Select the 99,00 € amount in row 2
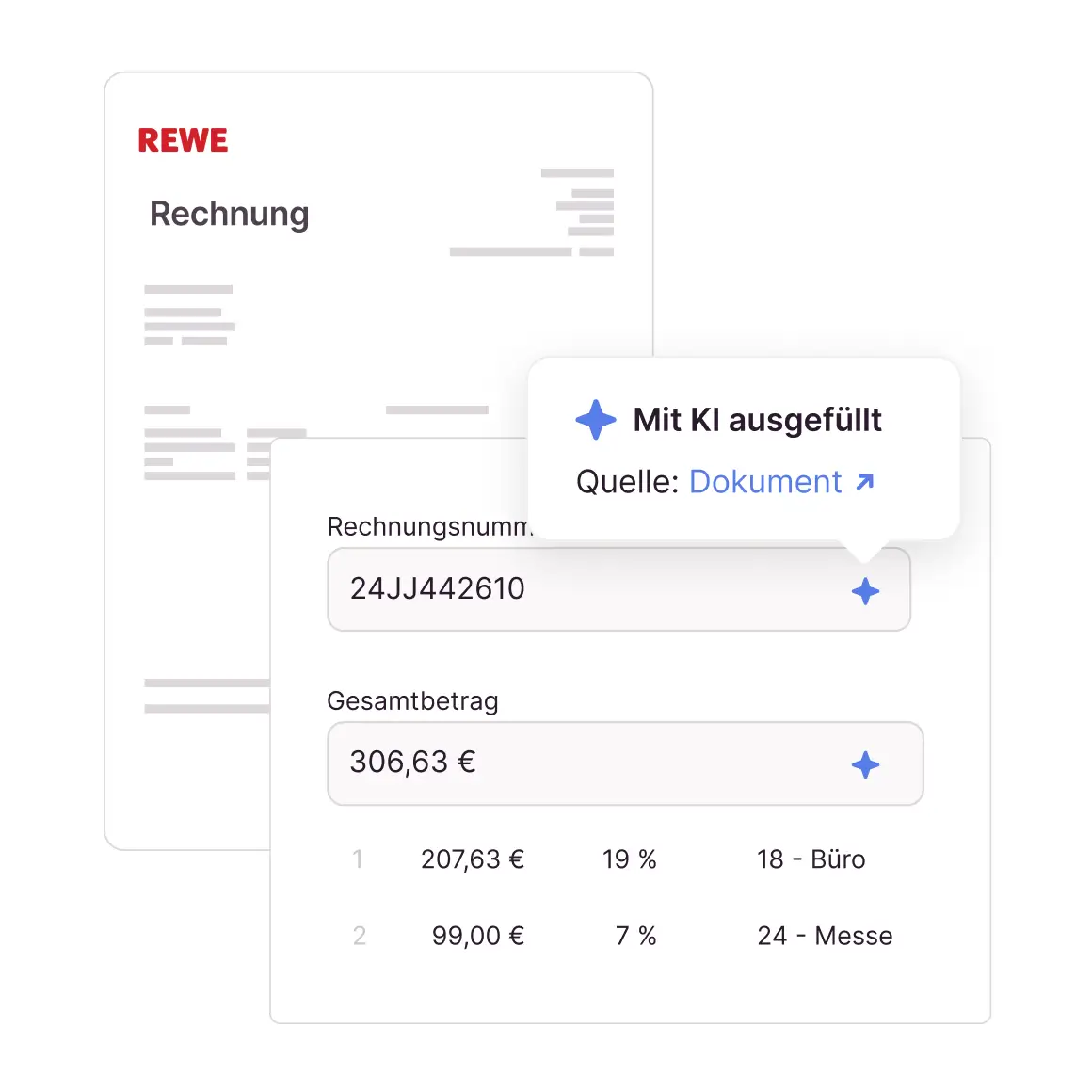The width and height of the screenshot is (1092, 1092). (477, 936)
